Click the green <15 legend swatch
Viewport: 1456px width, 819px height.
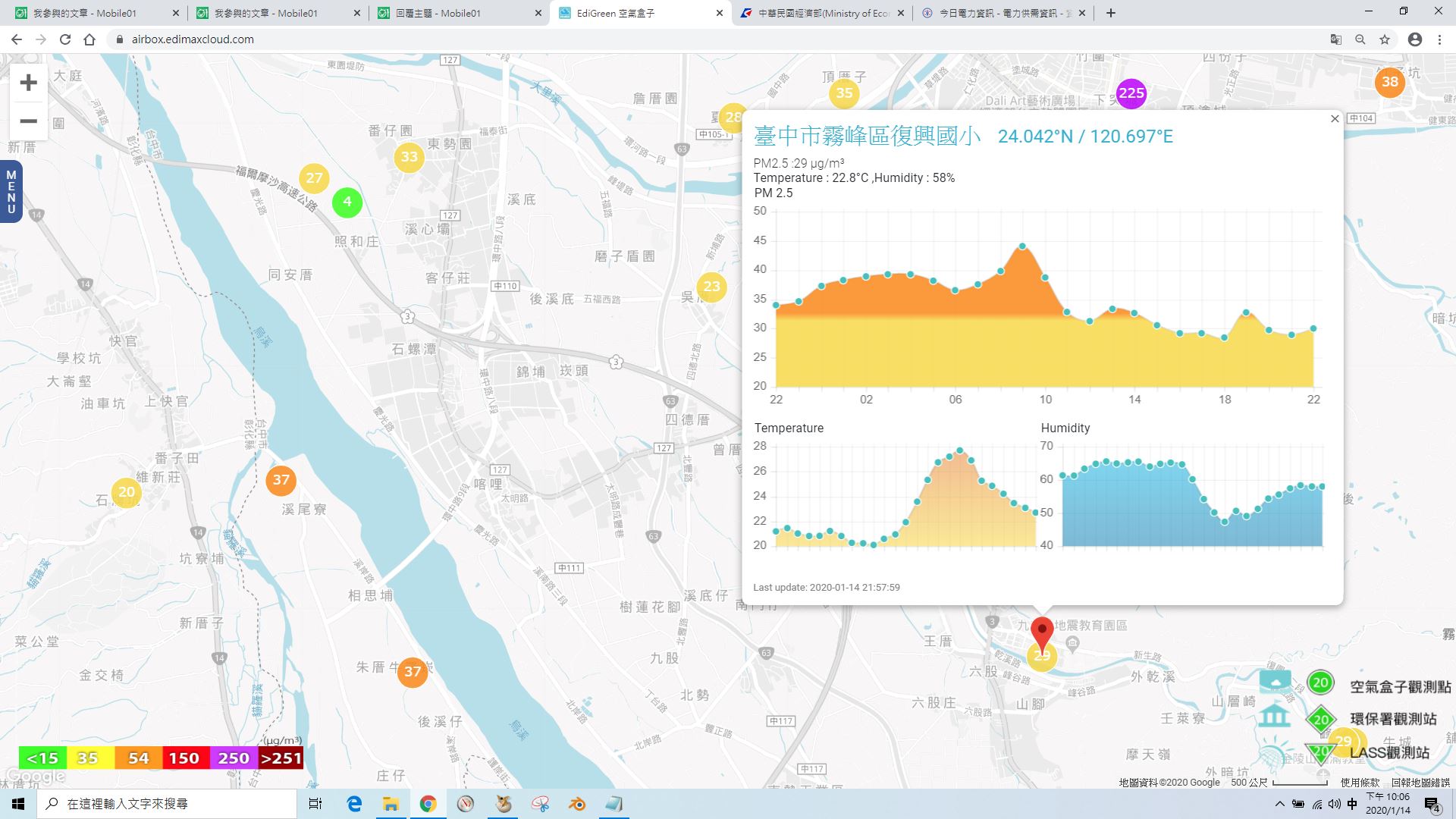click(x=42, y=758)
